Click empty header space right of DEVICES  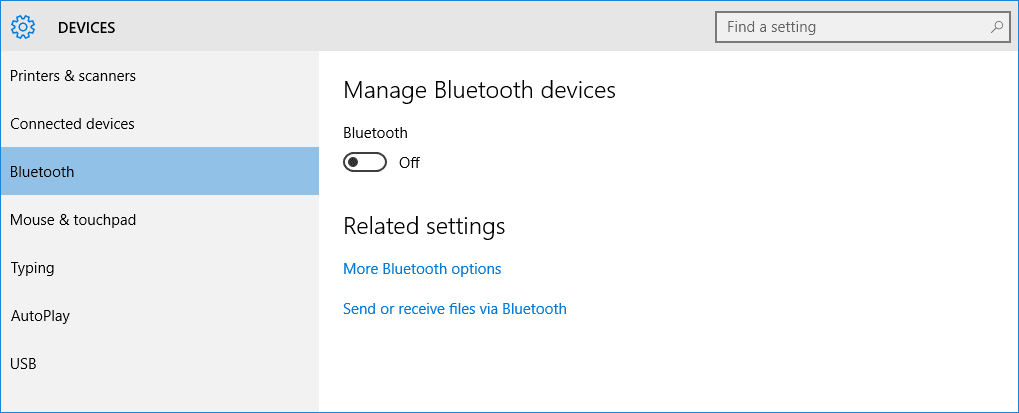(x=400, y=27)
